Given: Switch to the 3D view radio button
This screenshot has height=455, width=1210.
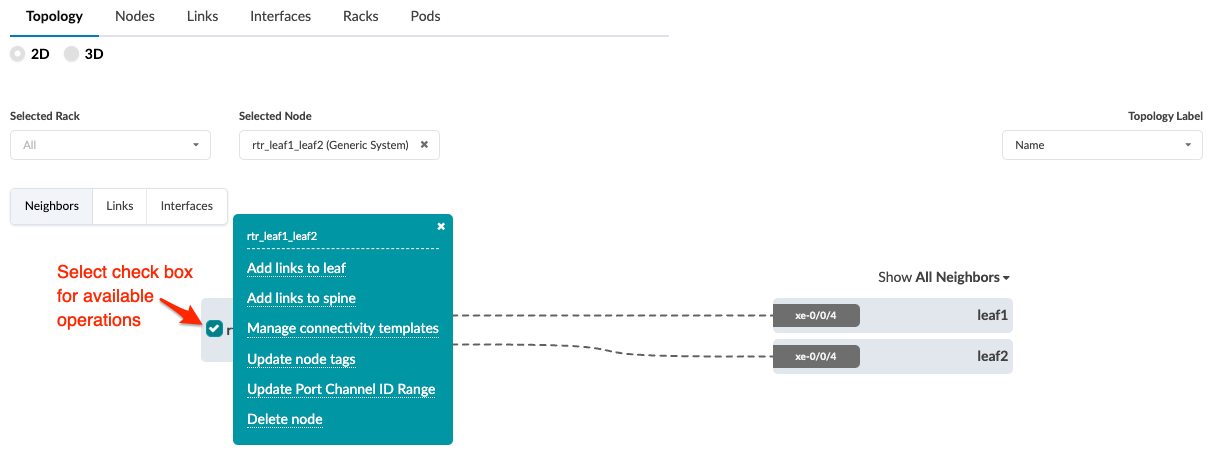Looking at the screenshot, I should tap(72, 55).
